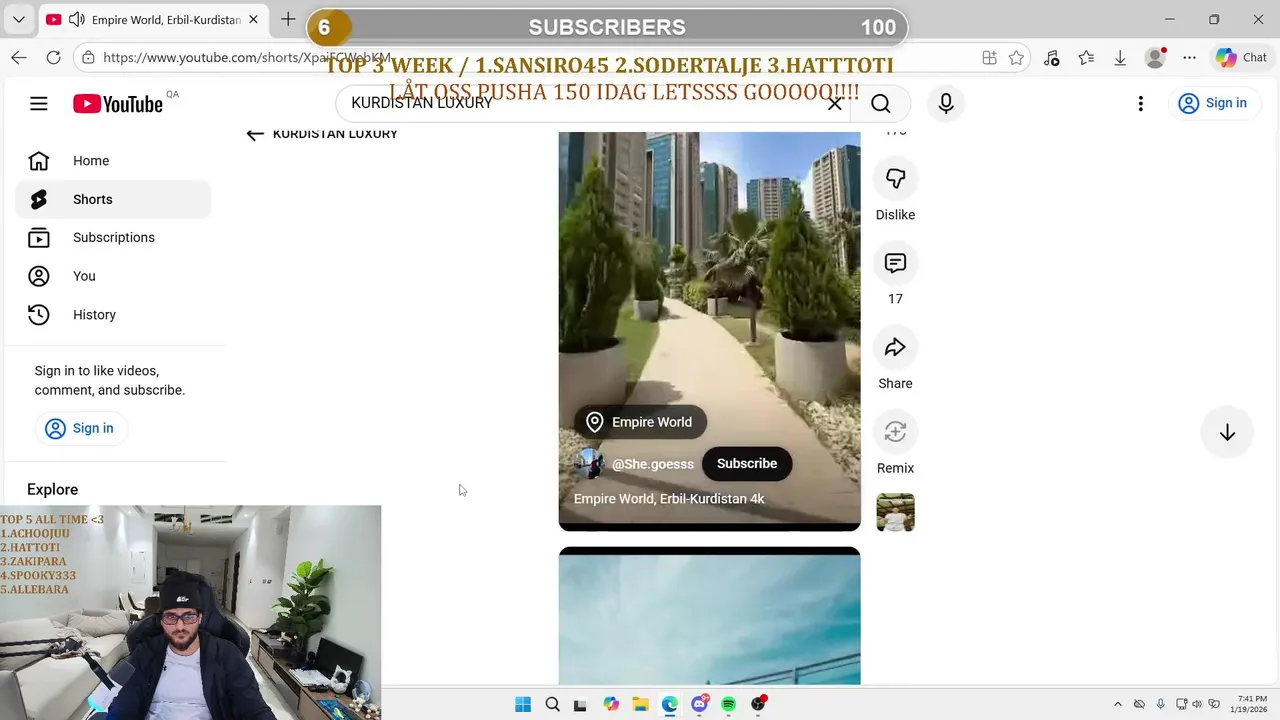Open Windows Start menu
Viewport: 1280px width, 720px height.
tap(523, 704)
